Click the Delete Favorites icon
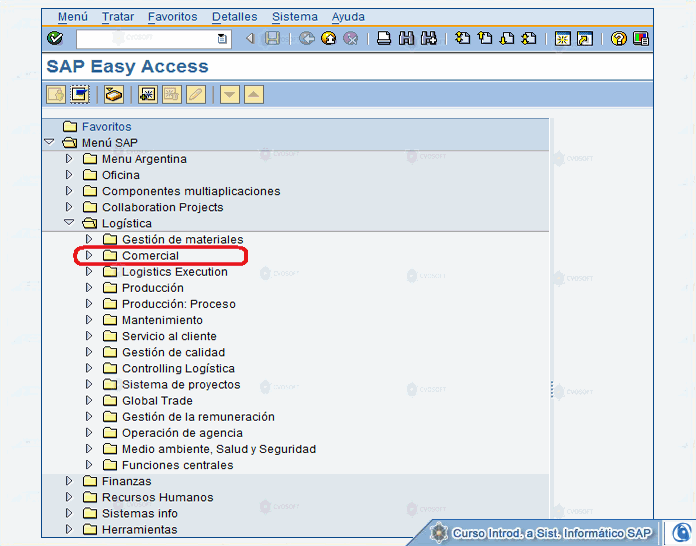696x546 pixels. [x=171, y=94]
